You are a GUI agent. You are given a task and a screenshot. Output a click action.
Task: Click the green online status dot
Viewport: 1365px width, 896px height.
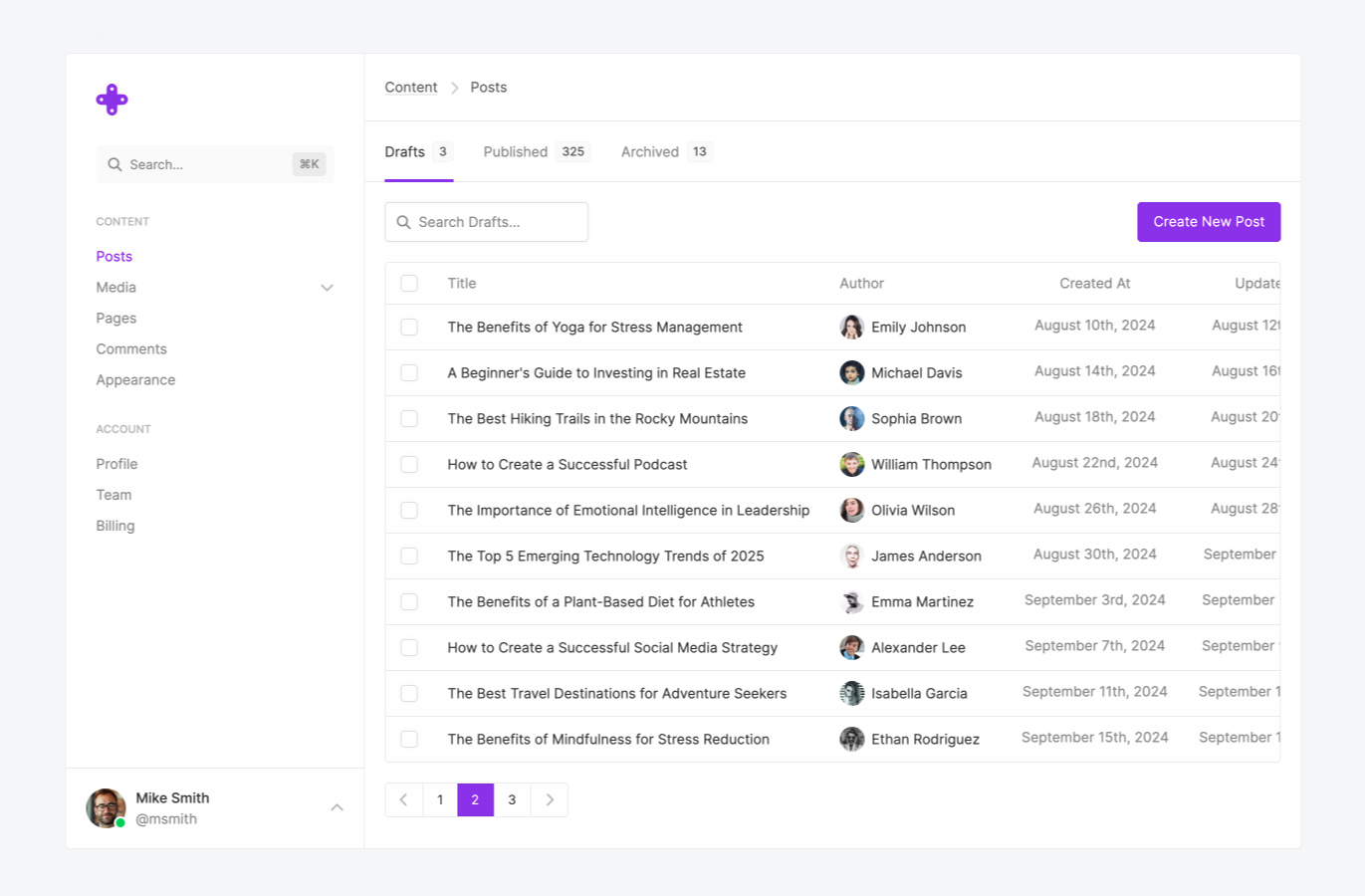(120, 822)
